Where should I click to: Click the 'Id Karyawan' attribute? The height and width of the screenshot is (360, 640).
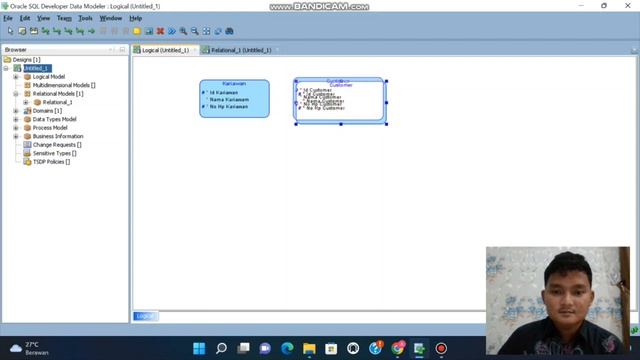pos(224,93)
